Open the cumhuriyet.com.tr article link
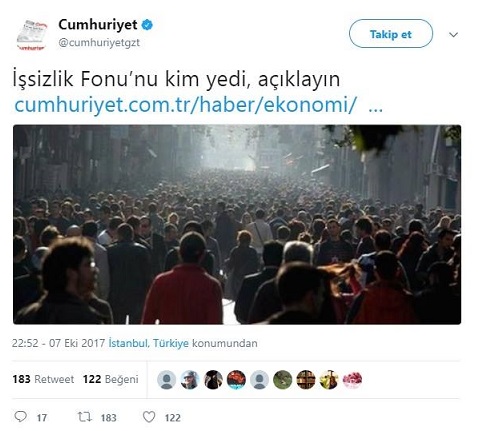 click(199, 105)
